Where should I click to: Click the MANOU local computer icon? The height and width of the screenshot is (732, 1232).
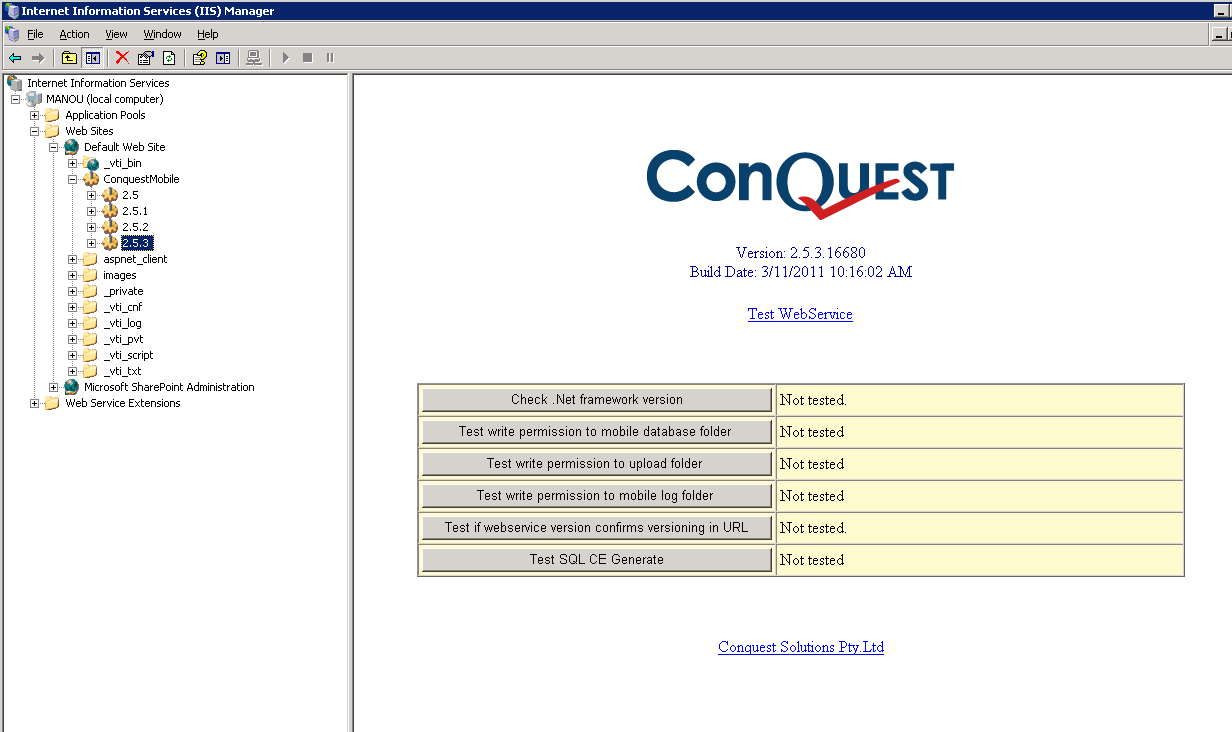point(34,99)
